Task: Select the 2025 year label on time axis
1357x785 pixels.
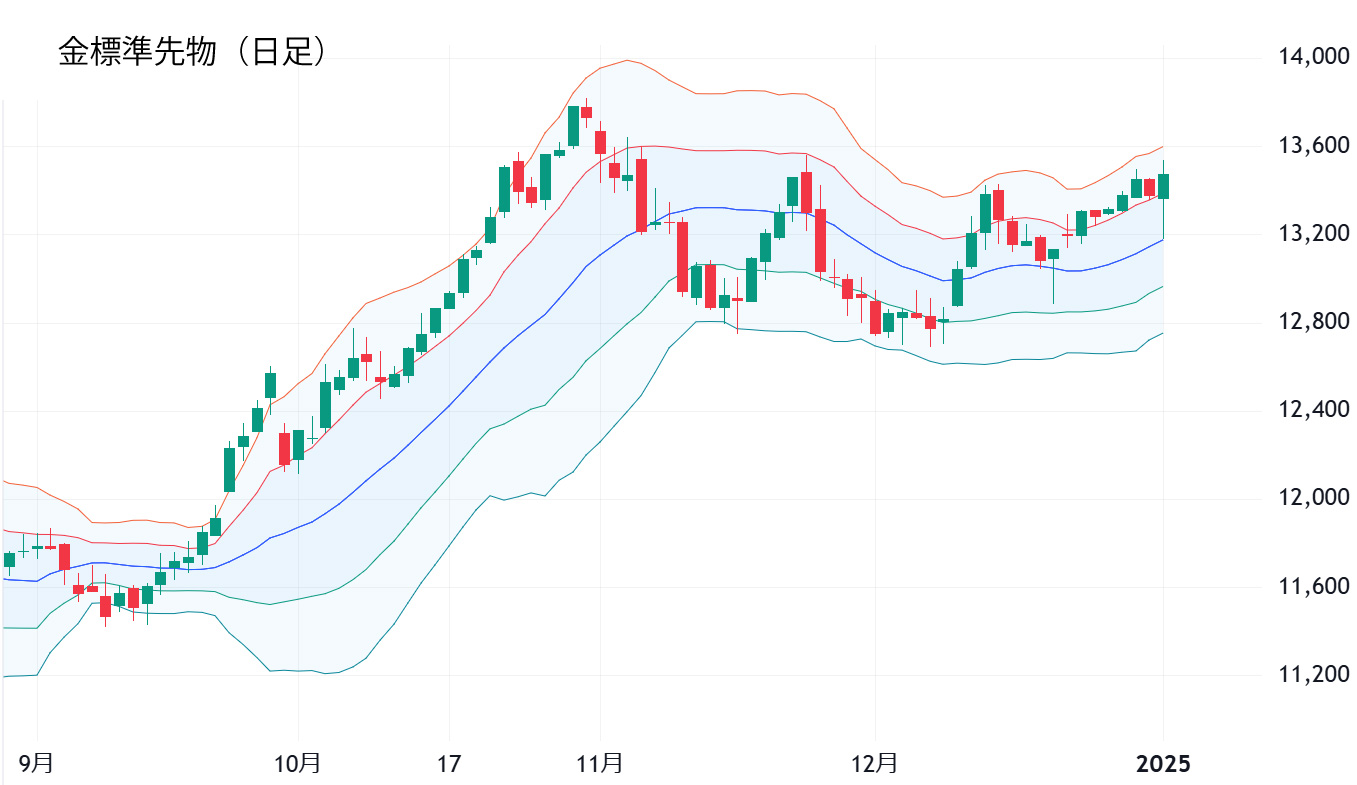Action: [1164, 764]
